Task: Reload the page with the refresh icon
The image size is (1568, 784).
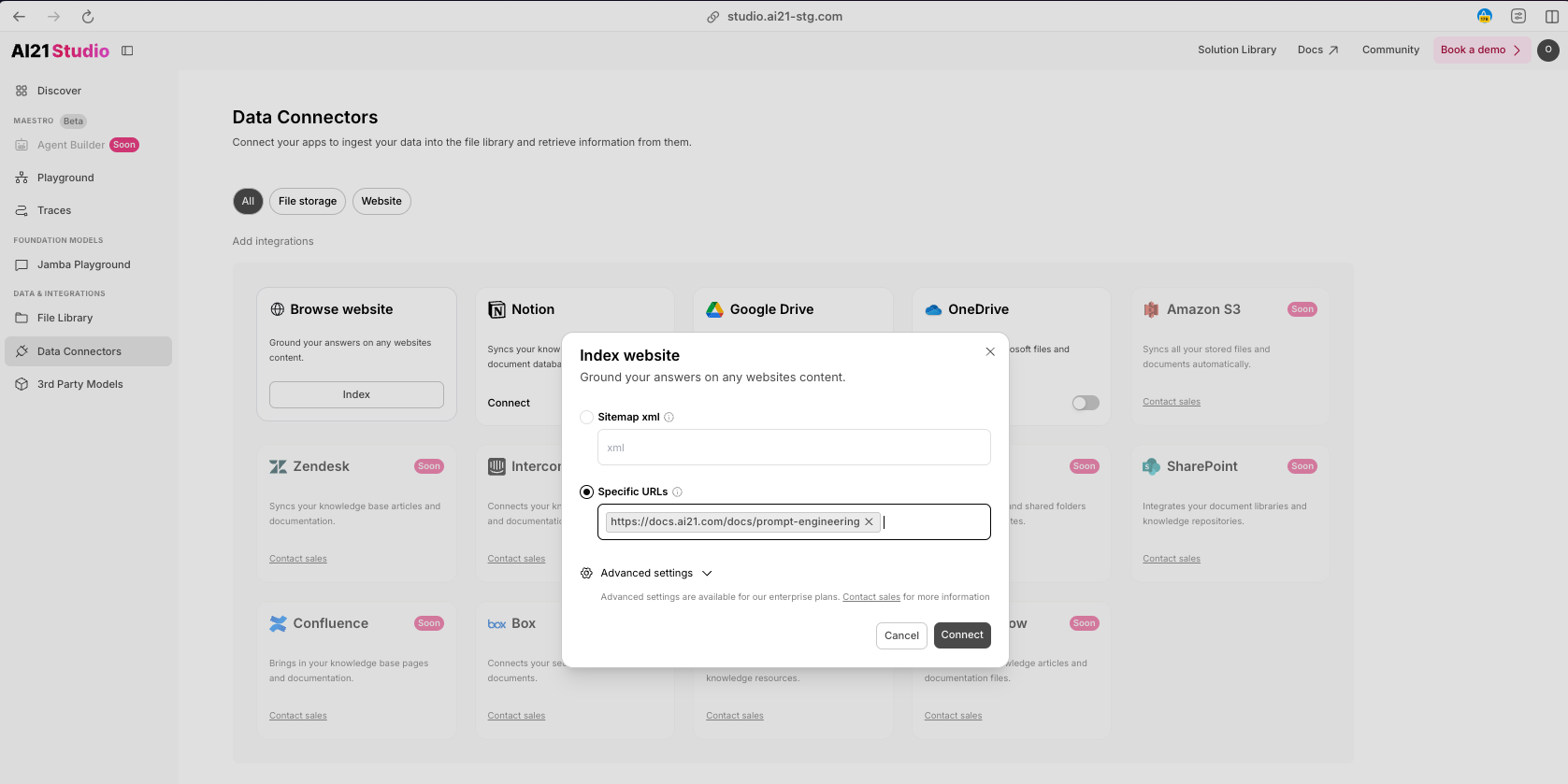Action: click(88, 17)
